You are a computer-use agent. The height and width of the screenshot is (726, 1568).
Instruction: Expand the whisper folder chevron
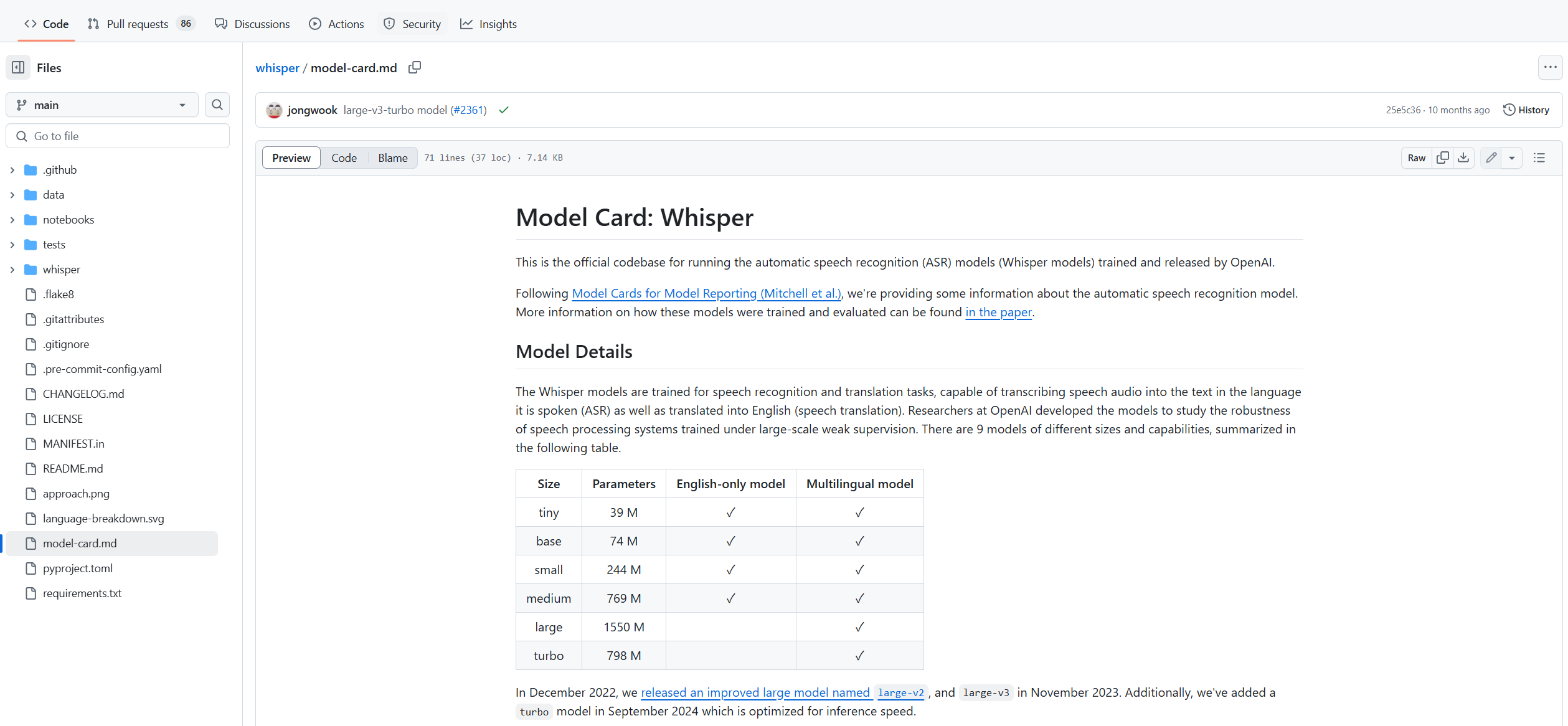coord(12,270)
